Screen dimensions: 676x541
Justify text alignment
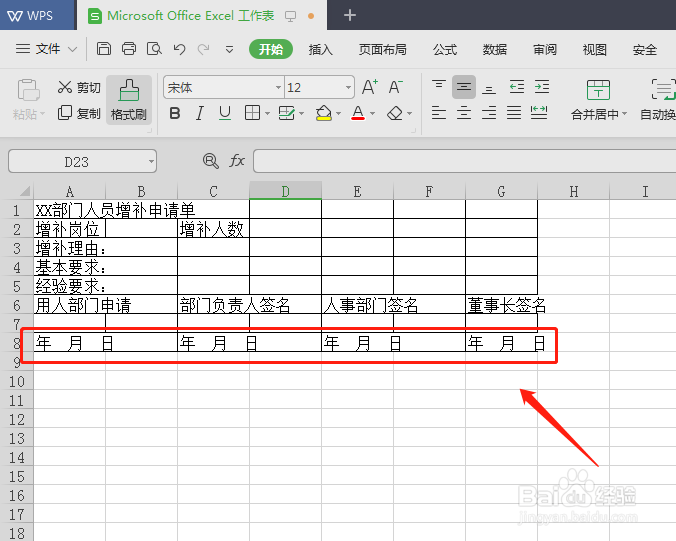tap(514, 113)
